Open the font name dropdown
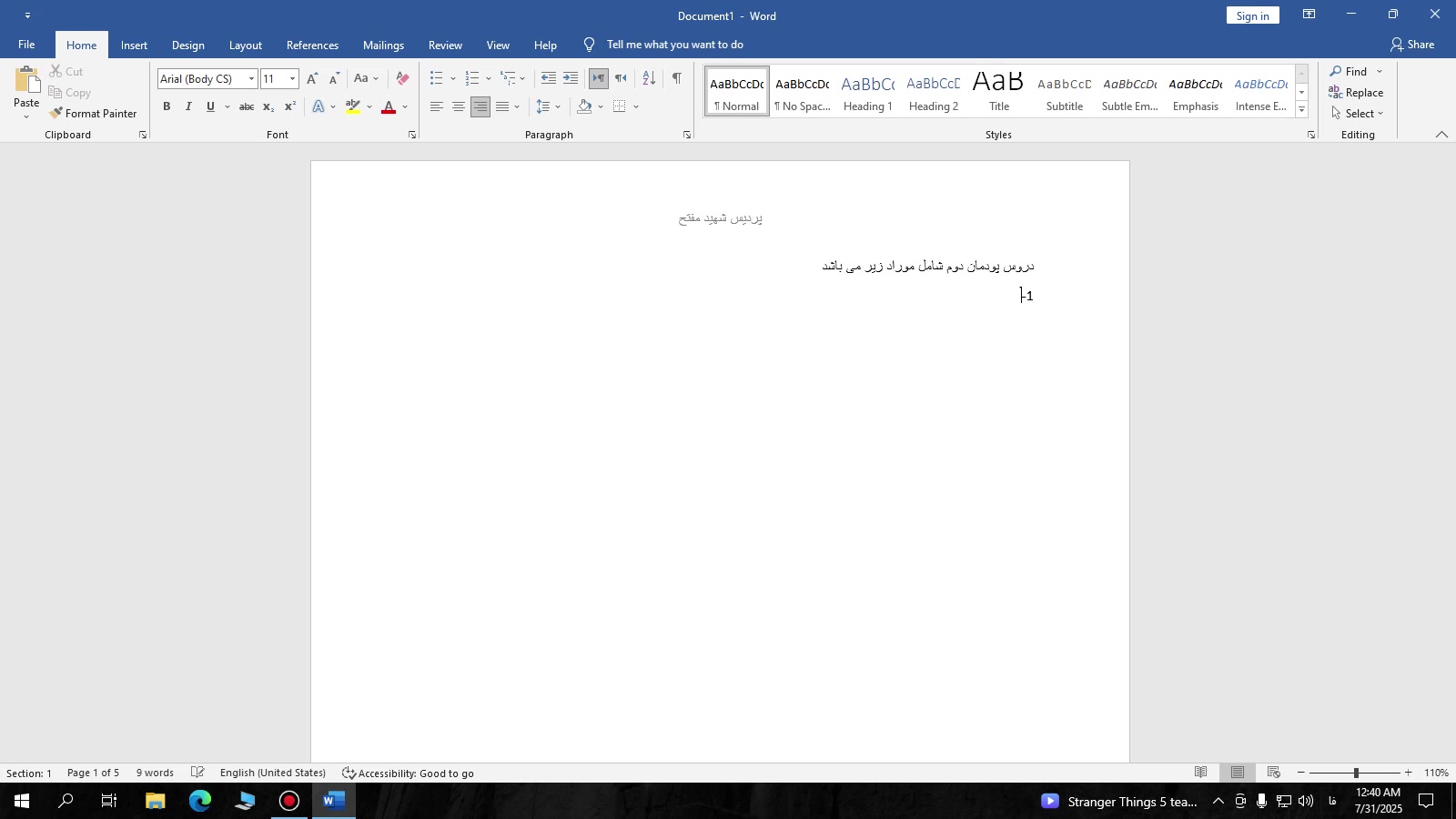Image resolution: width=1456 pixels, height=819 pixels. pyautogui.click(x=251, y=79)
